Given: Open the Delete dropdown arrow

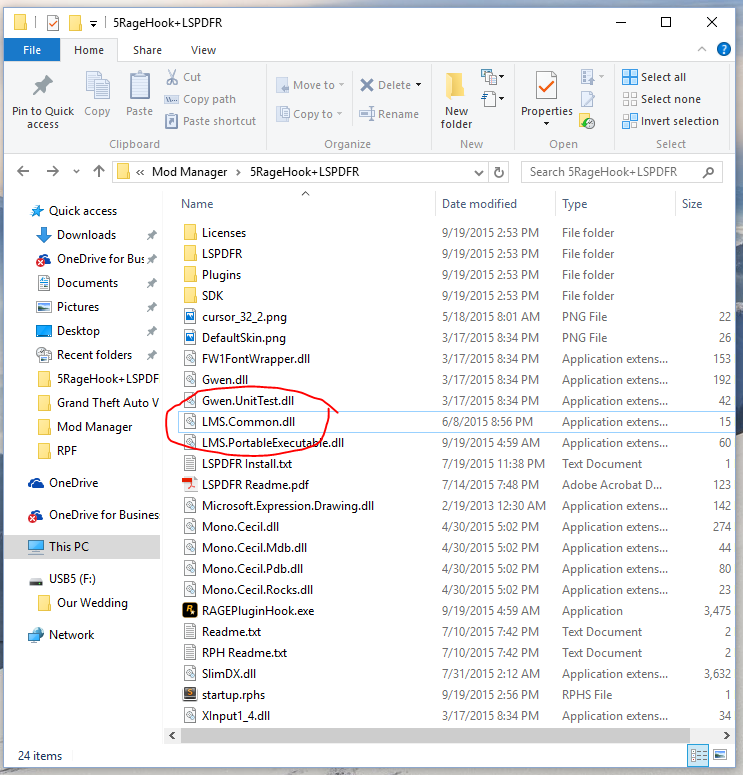Looking at the screenshot, I should pyautogui.click(x=419, y=85).
